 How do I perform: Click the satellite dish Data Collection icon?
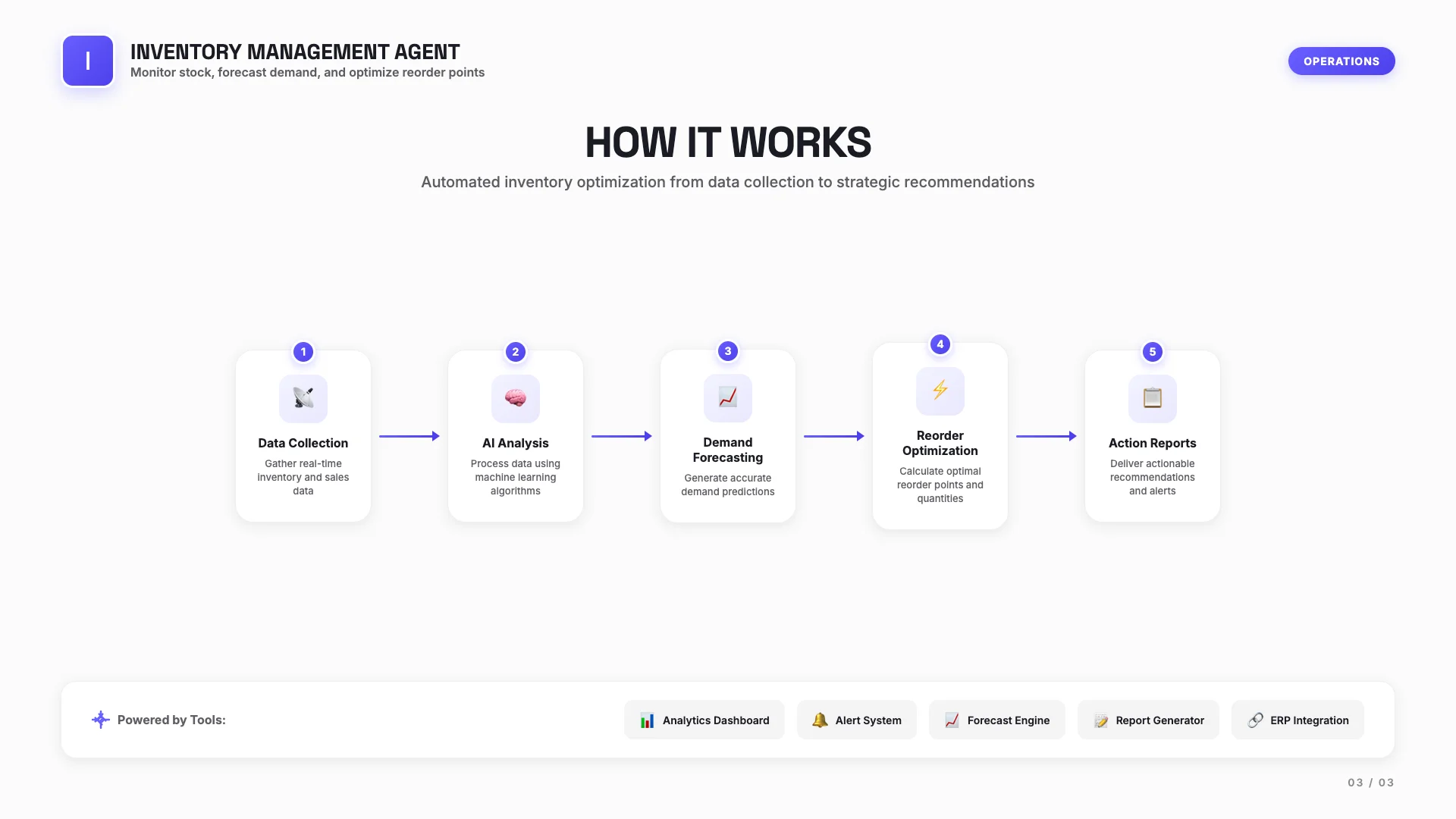coord(303,398)
